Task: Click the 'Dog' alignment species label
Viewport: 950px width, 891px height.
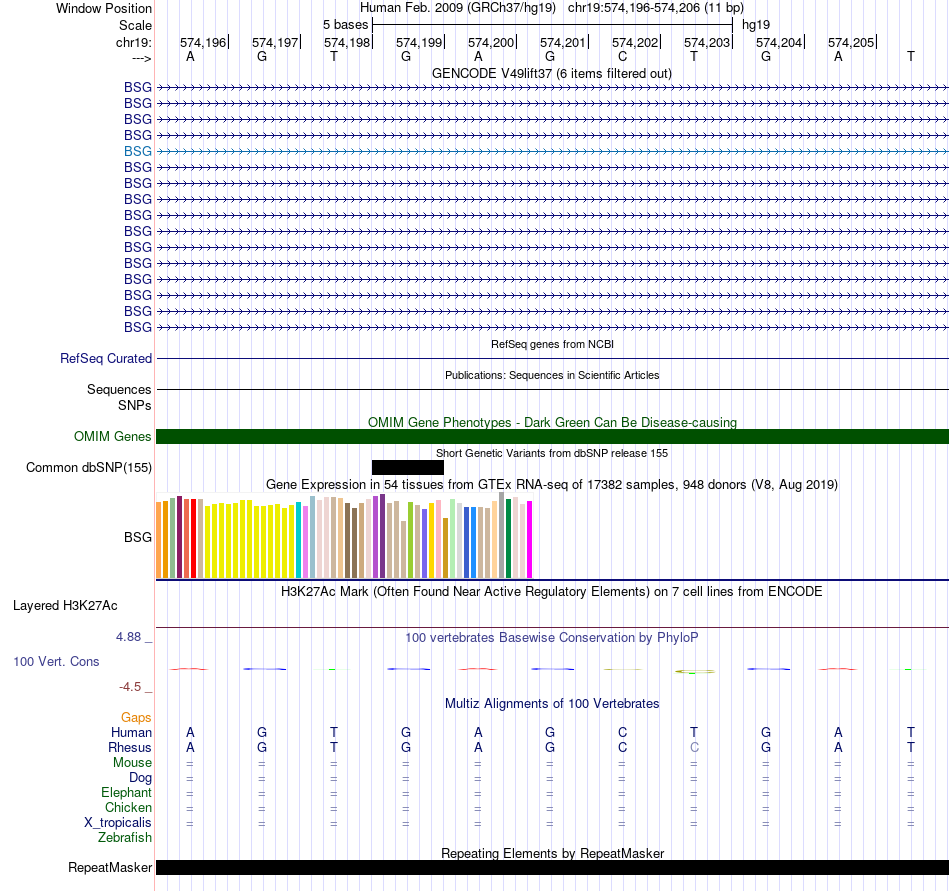Action: pos(140,778)
